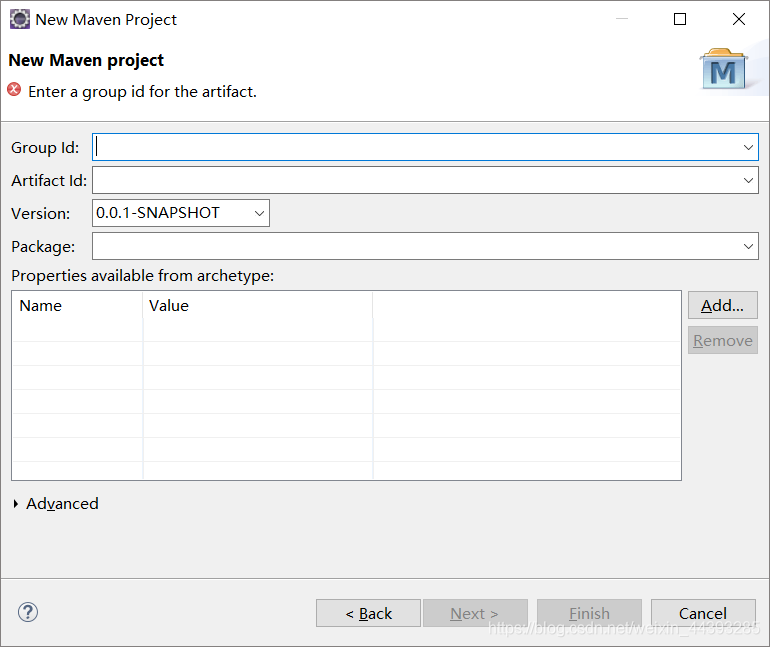The height and width of the screenshot is (647, 770).
Task: Click the Version: label
Action: 41,214
